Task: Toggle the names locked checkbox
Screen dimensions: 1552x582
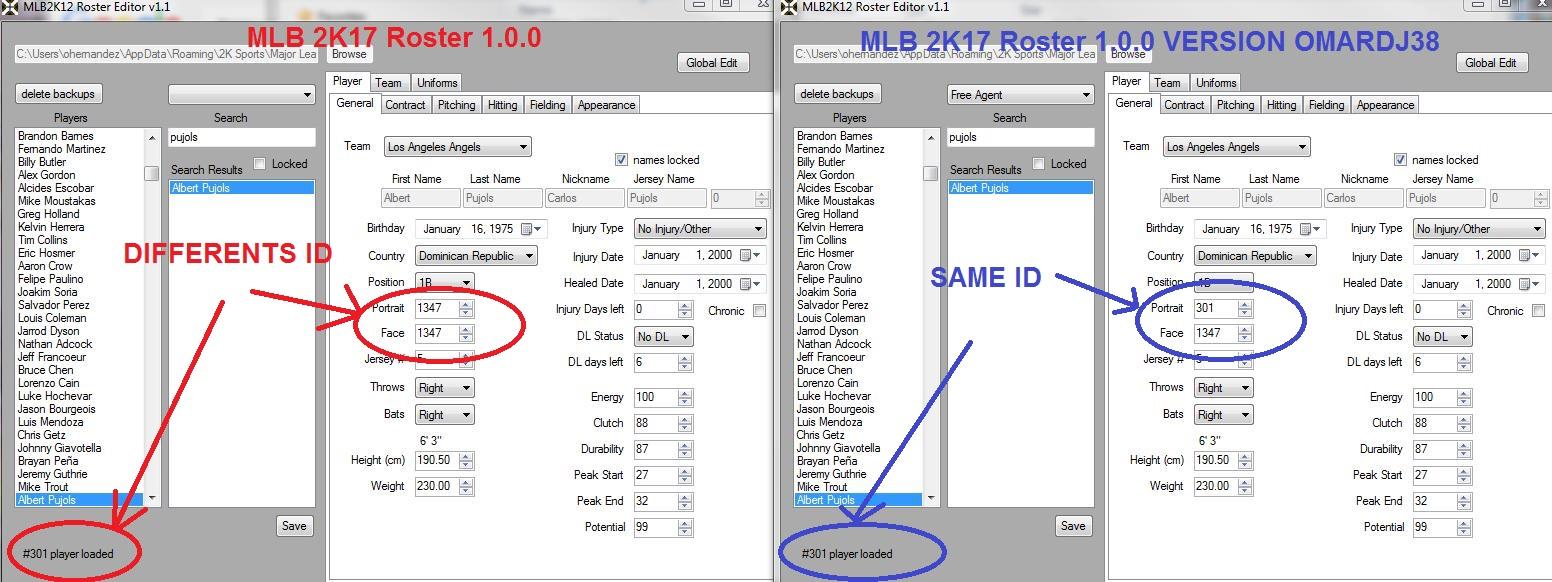Action: coord(622,159)
